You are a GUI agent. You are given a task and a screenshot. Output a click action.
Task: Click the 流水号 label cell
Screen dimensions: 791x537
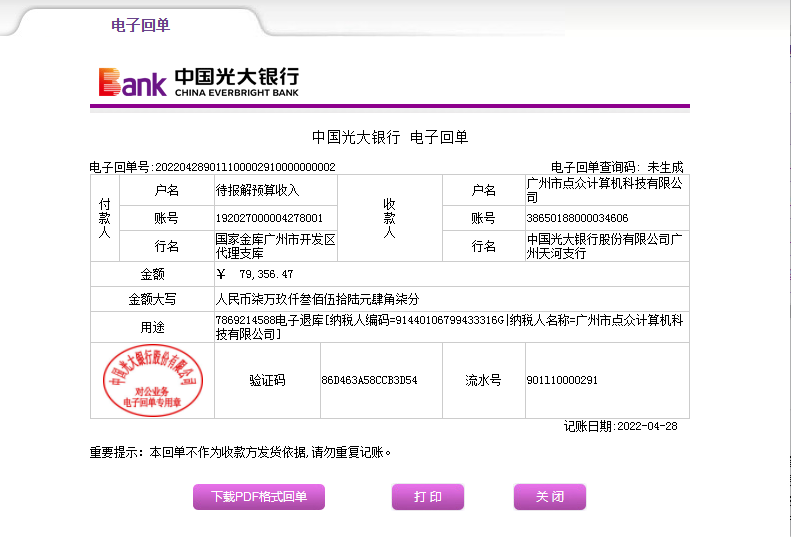click(x=484, y=381)
